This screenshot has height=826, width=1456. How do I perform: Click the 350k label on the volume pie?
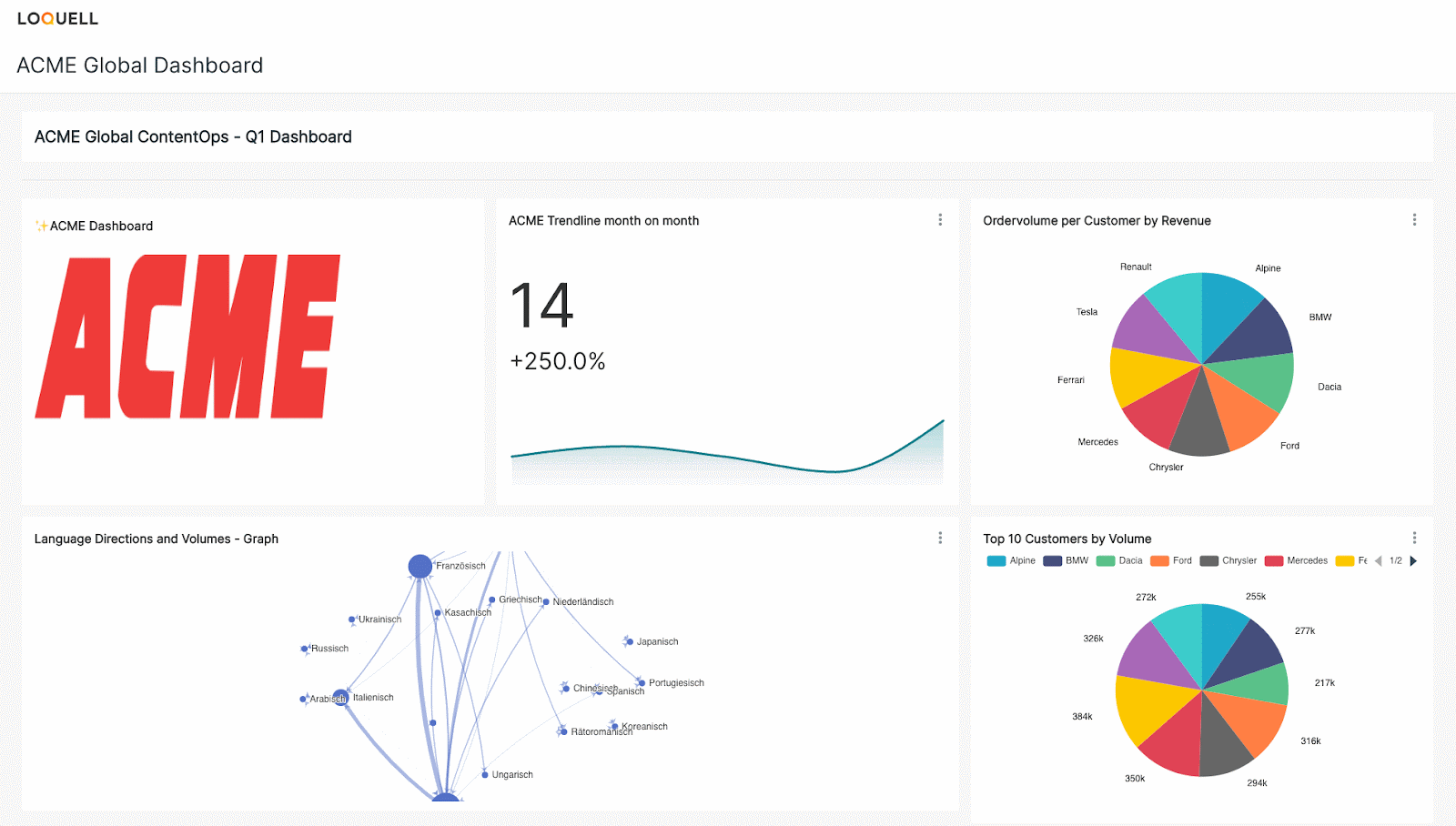(1135, 779)
